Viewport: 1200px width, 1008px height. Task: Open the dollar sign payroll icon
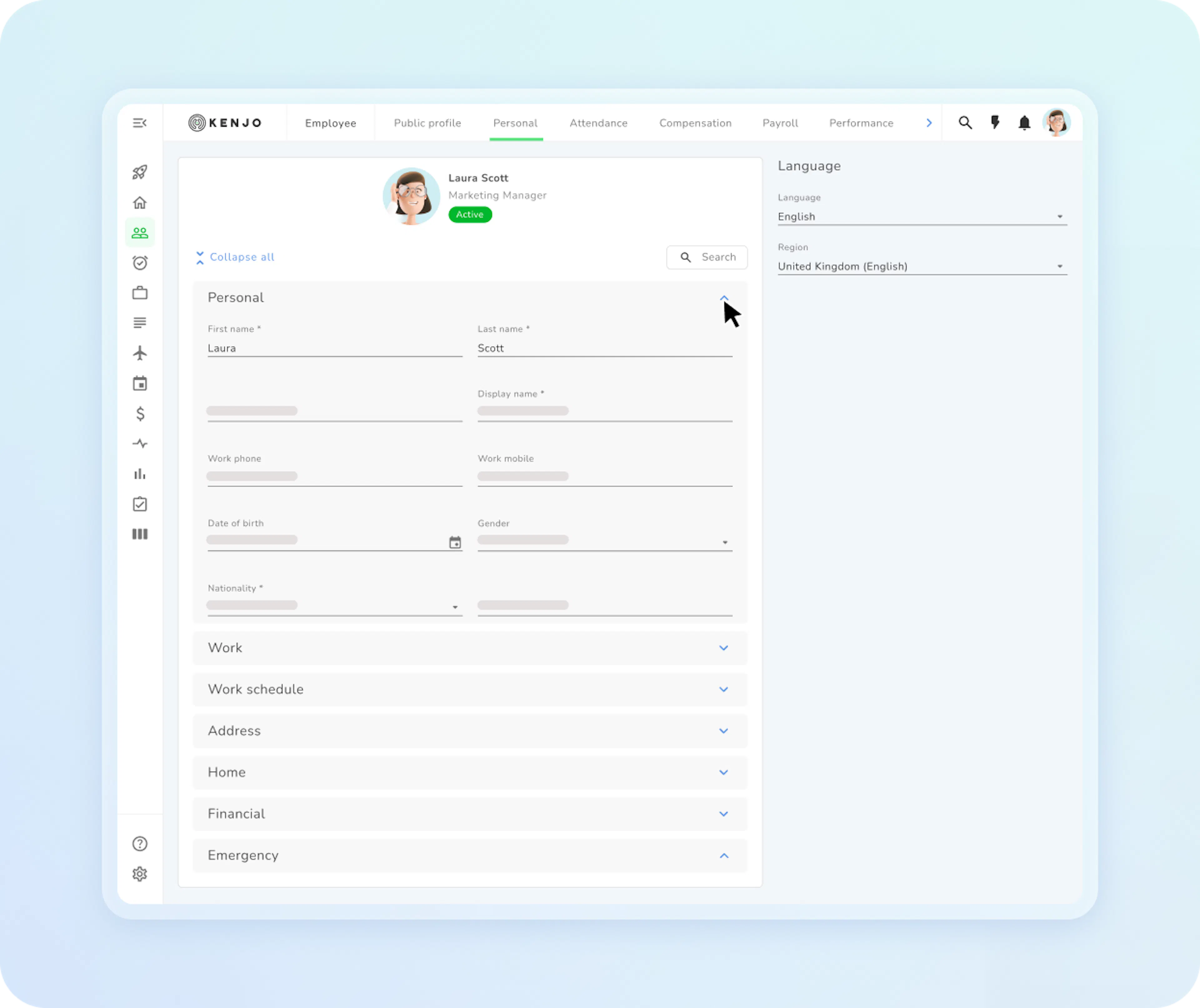click(140, 413)
